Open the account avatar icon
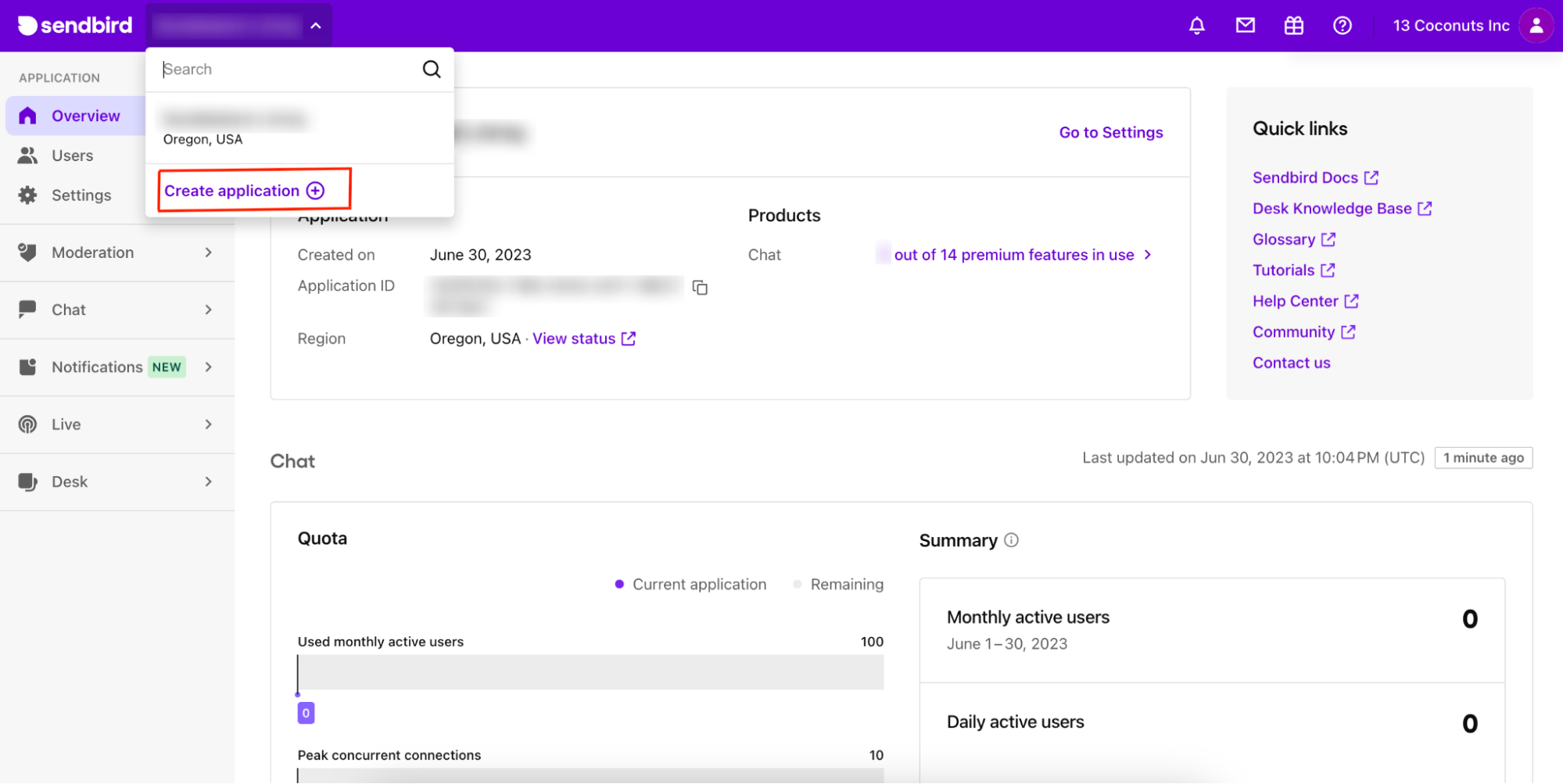 pyautogui.click(x=1536, y=25)
